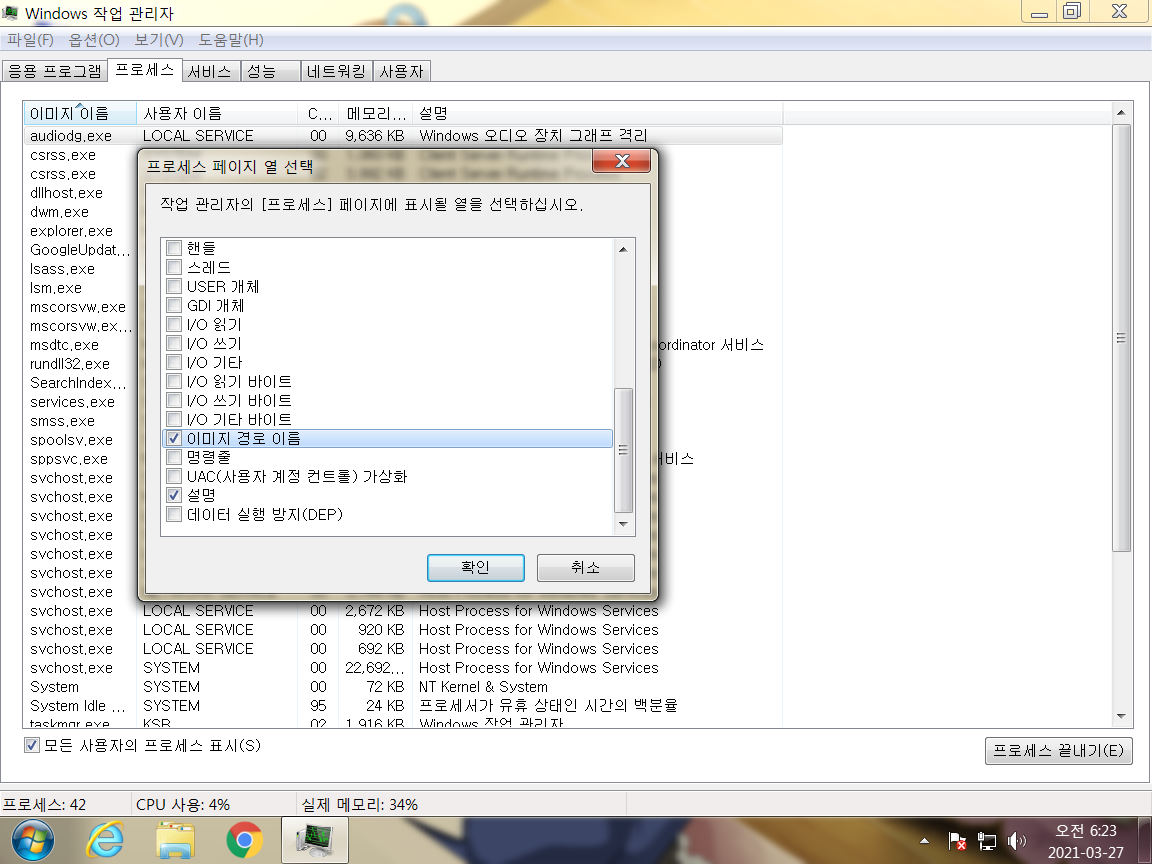This screenshot has height=864, width=1152.
Task: Uncheck the 이미지 경로 이름 checkbox
Action: click(174, 439)
